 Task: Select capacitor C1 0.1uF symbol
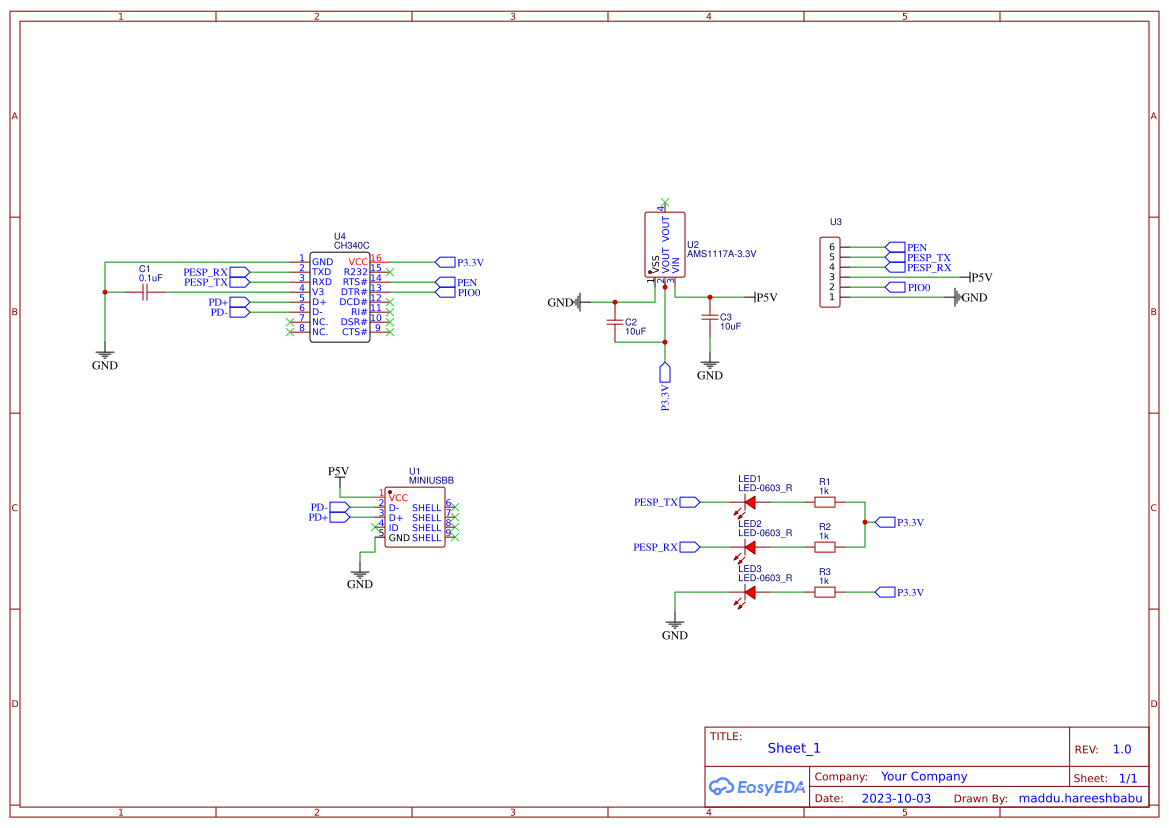pos(145,292)
